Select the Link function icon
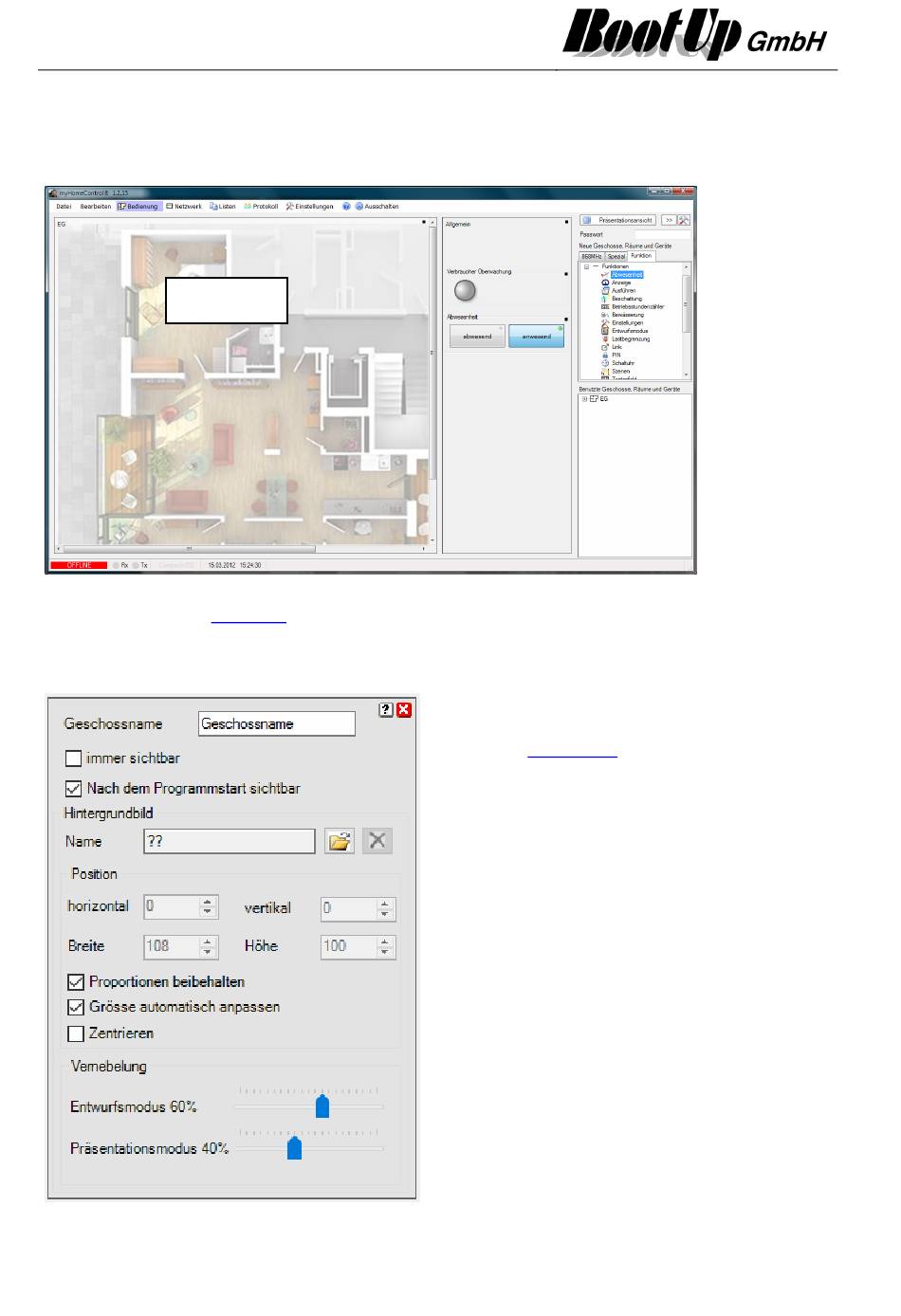 click(x=605, y=347)
